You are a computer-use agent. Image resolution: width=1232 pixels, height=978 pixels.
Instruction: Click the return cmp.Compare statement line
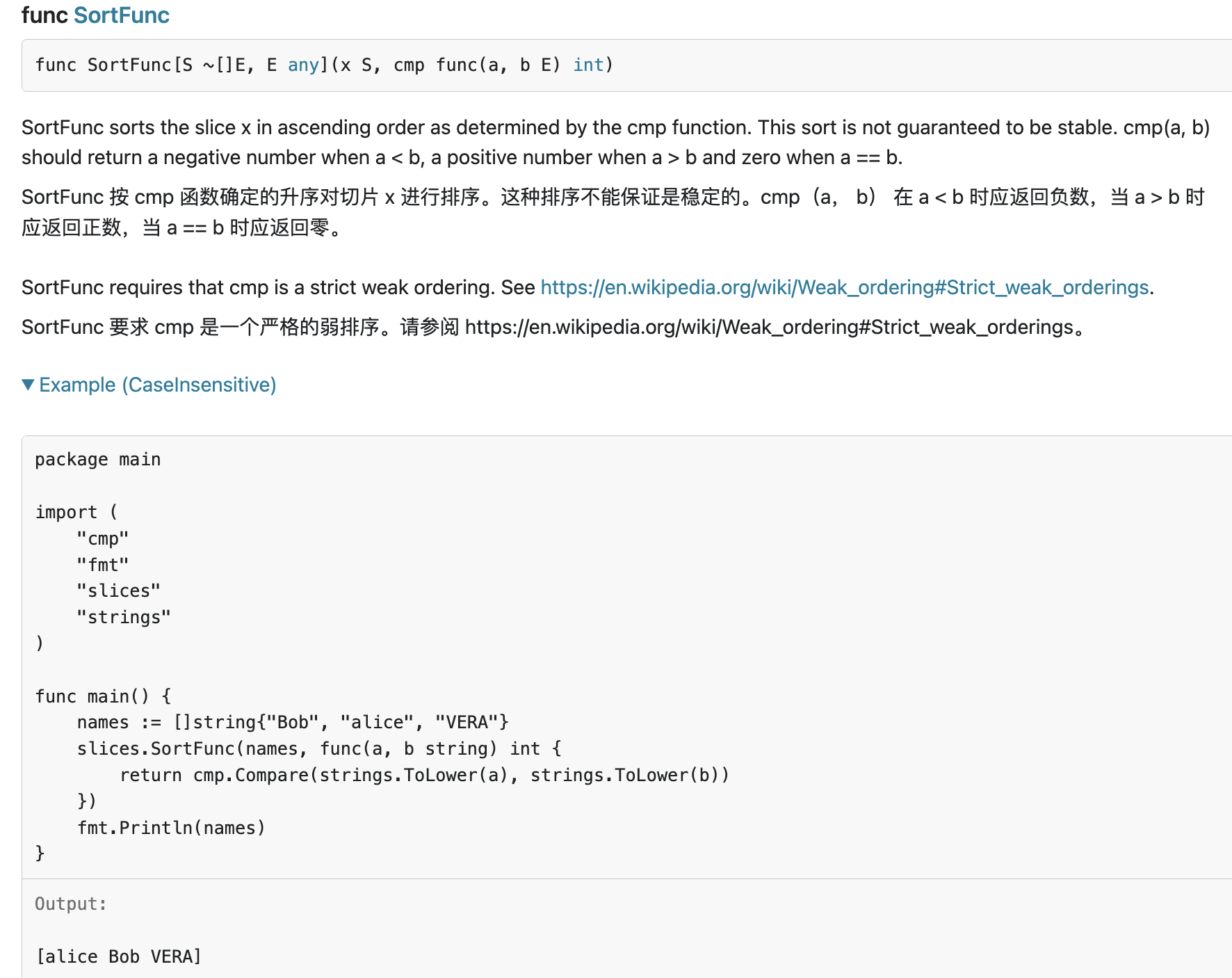pyautogui.click(x=424, y=776)
